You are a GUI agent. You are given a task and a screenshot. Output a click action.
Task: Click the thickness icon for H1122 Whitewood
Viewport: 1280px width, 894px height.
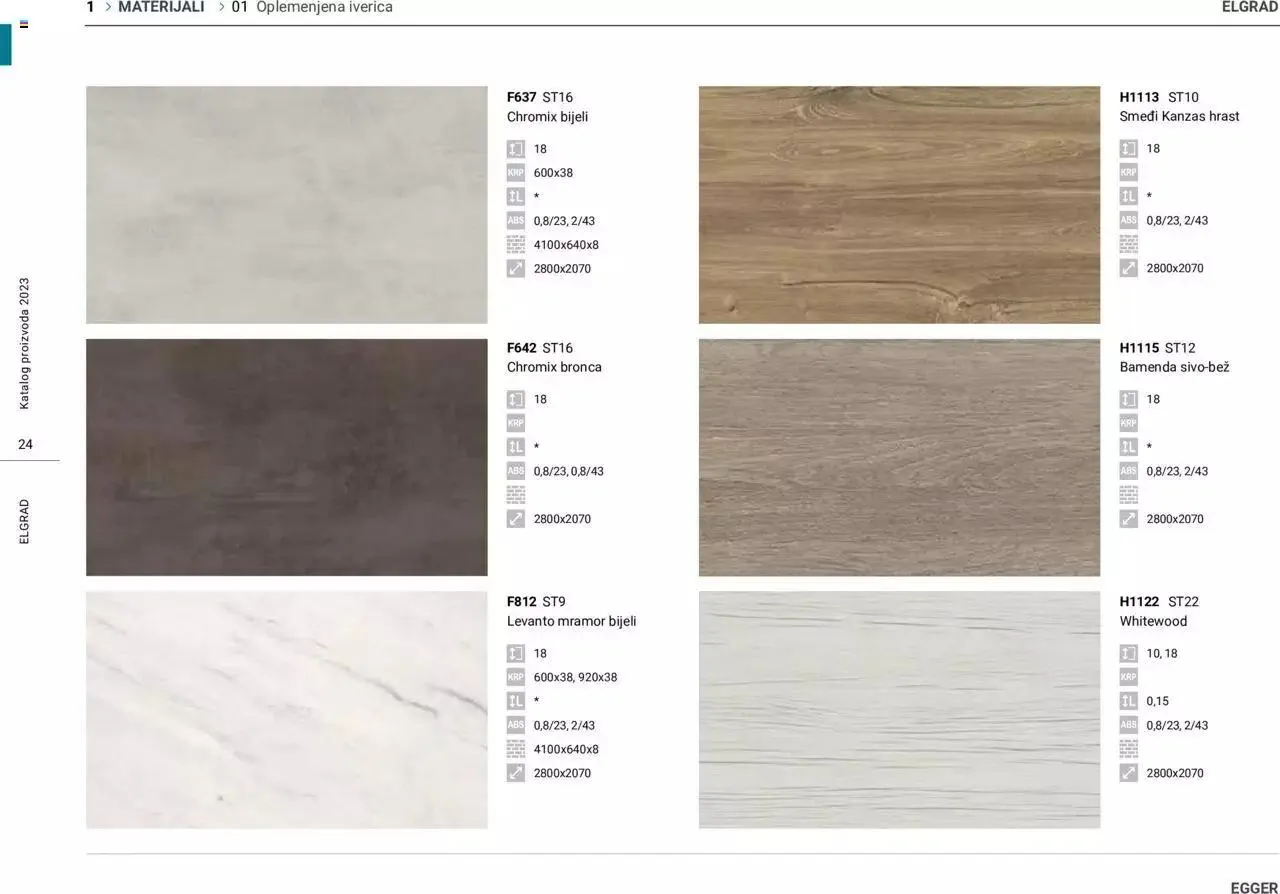[x=1128, y=653]
